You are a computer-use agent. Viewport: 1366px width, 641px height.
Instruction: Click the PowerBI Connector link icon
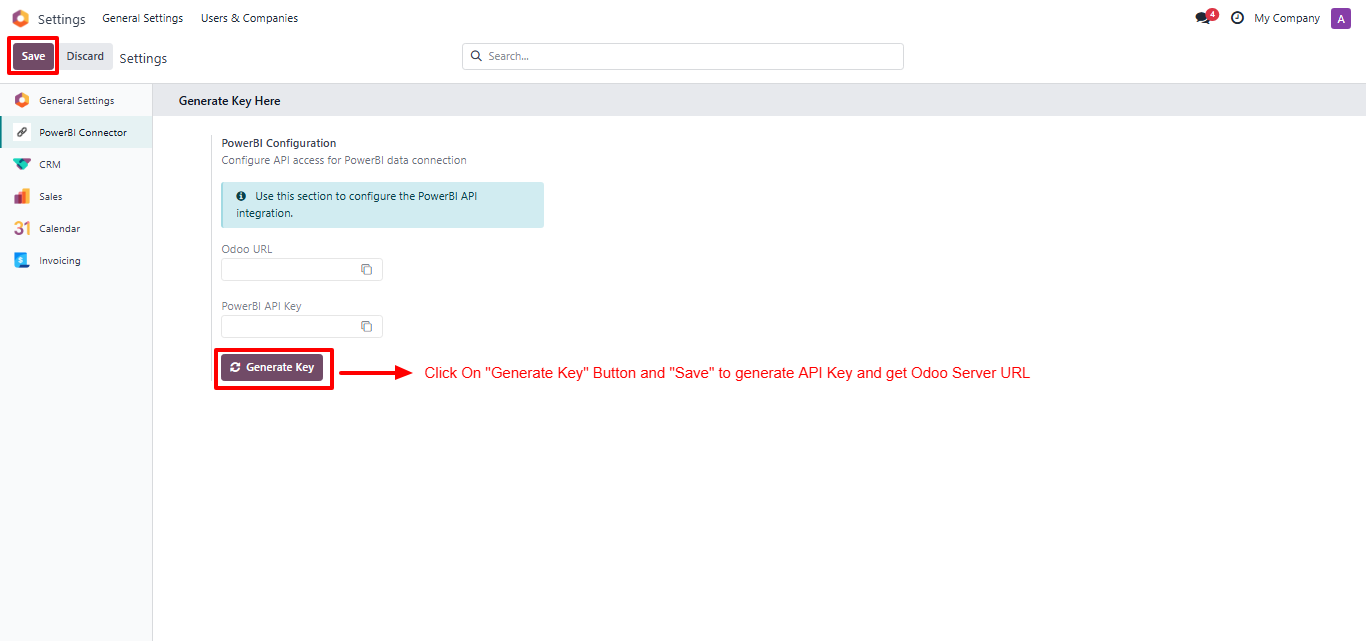pyautogui.click(x=22, y=132)
